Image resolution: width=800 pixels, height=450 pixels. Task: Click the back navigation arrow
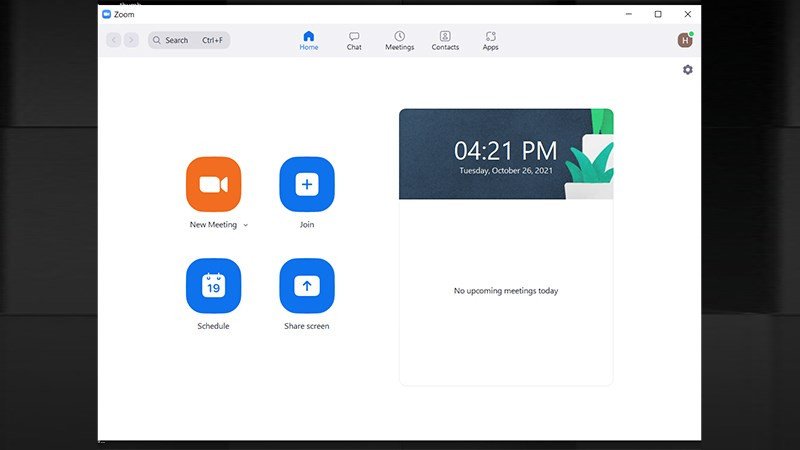coord(114,40)
